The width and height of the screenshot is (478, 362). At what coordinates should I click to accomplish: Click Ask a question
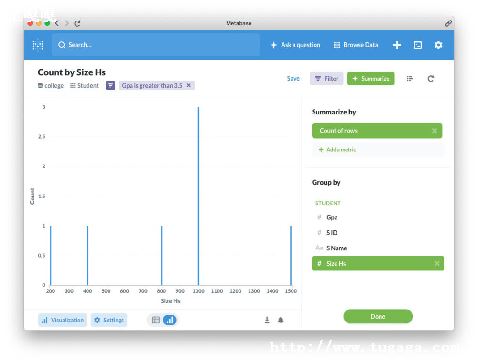point(295,45)
